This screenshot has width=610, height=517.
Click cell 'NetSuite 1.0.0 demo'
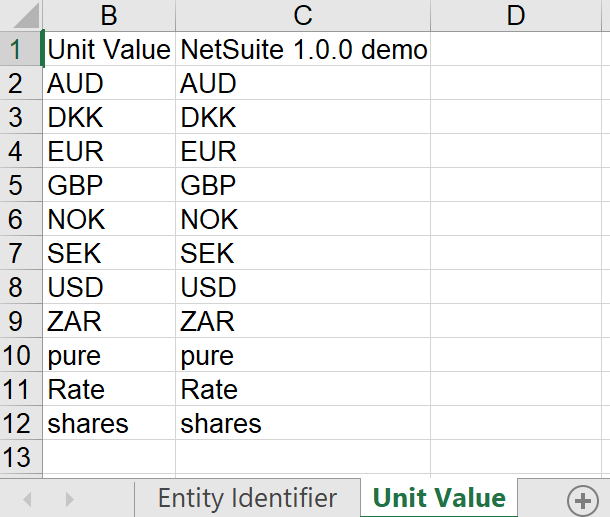pos(303,49)
